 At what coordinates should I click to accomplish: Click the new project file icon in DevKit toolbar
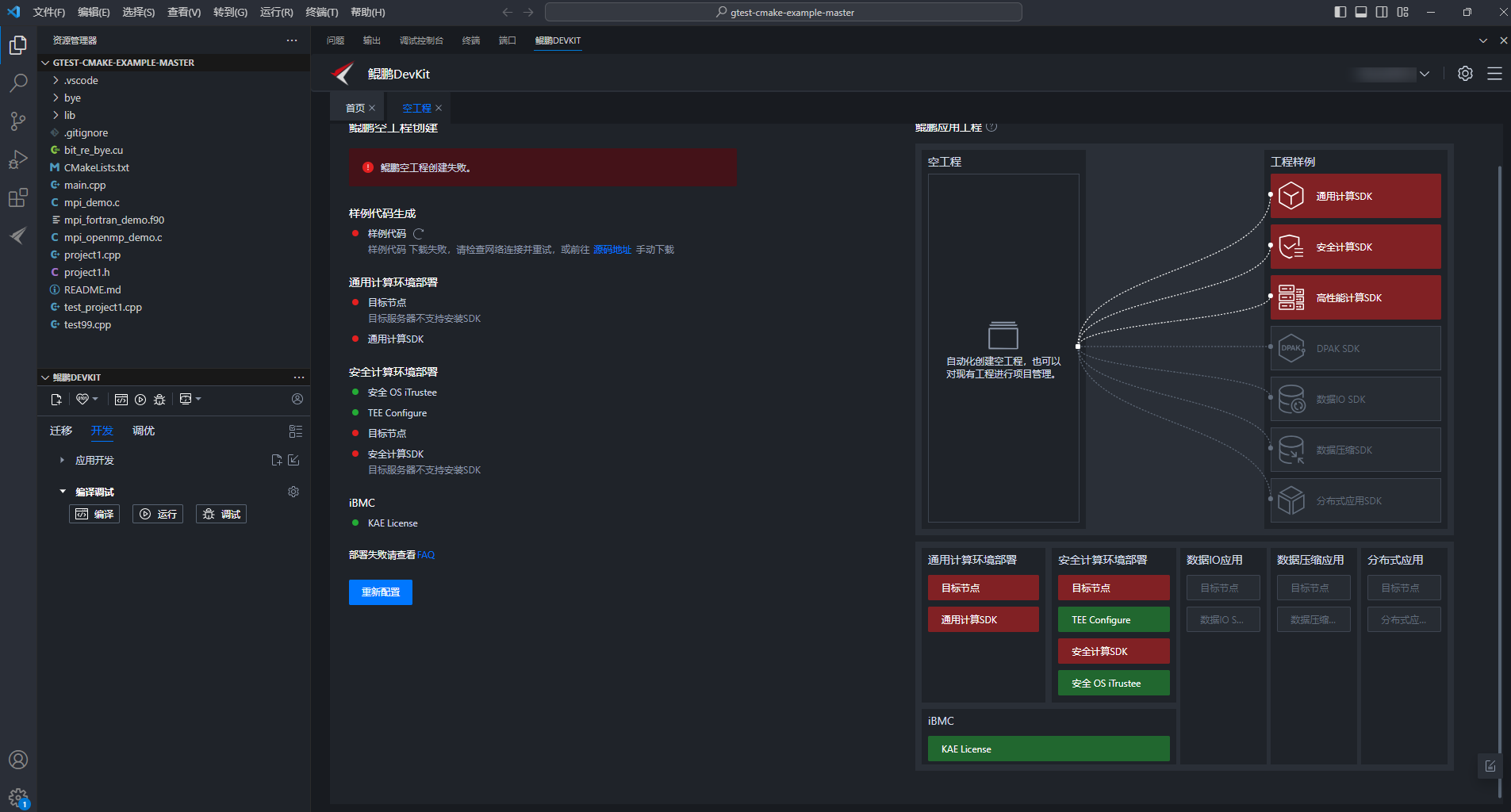(56, 400)
